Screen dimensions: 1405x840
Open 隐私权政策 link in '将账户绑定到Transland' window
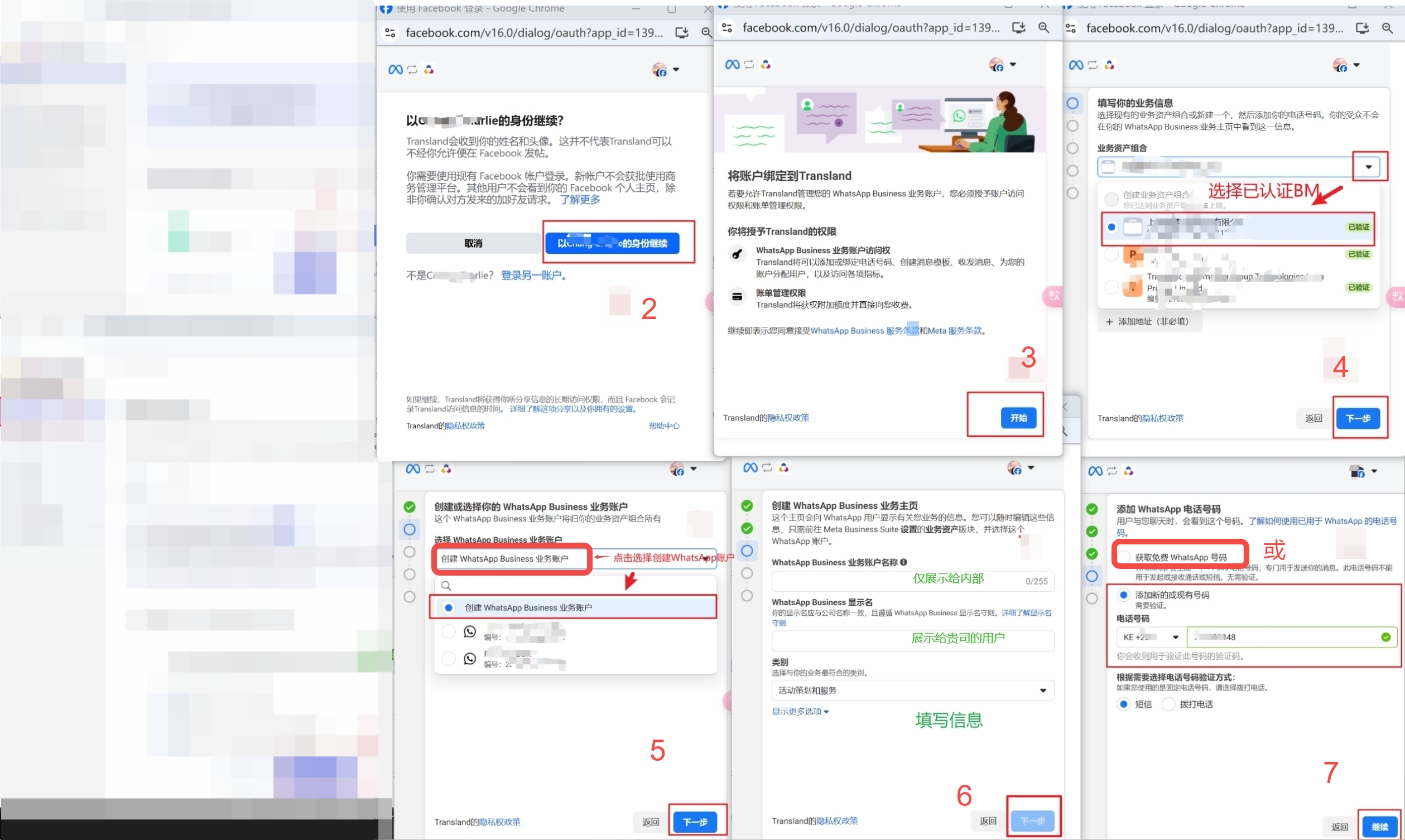(x=788, y=418)
